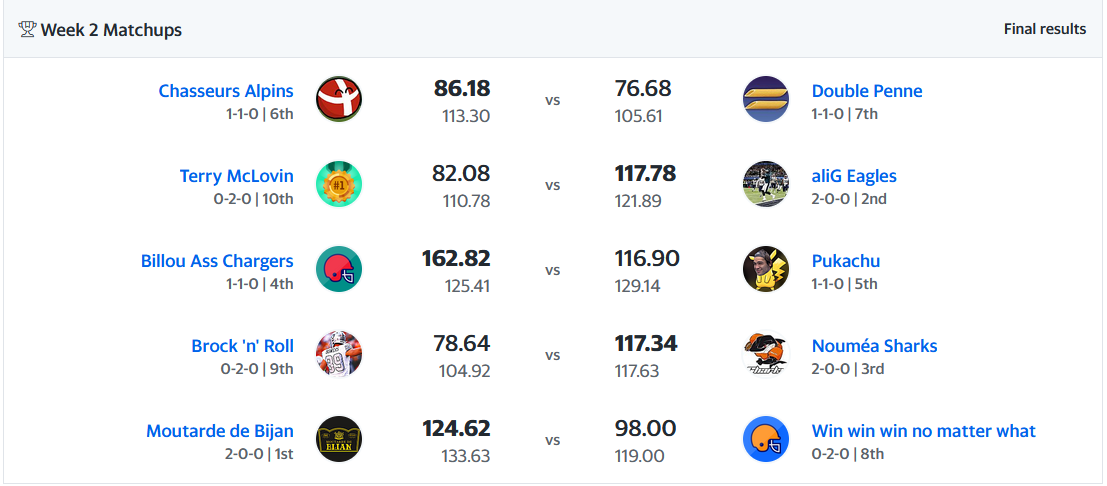Image resolution: width=1107 pixels, height=486 pixels.
Task: Click the trophy icon beside Week 2 Matchups
Action: [x=27, y=29]
